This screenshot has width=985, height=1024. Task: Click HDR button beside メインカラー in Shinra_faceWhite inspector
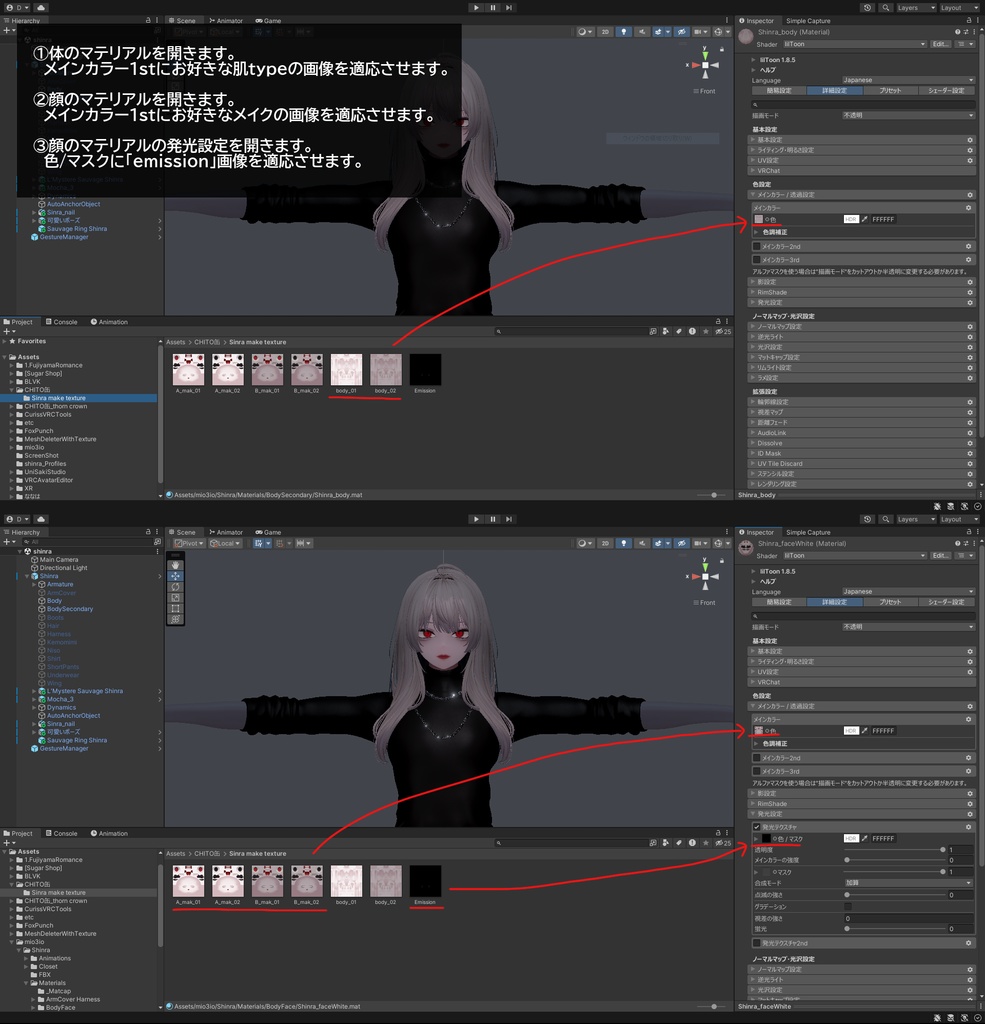point(850,731)
